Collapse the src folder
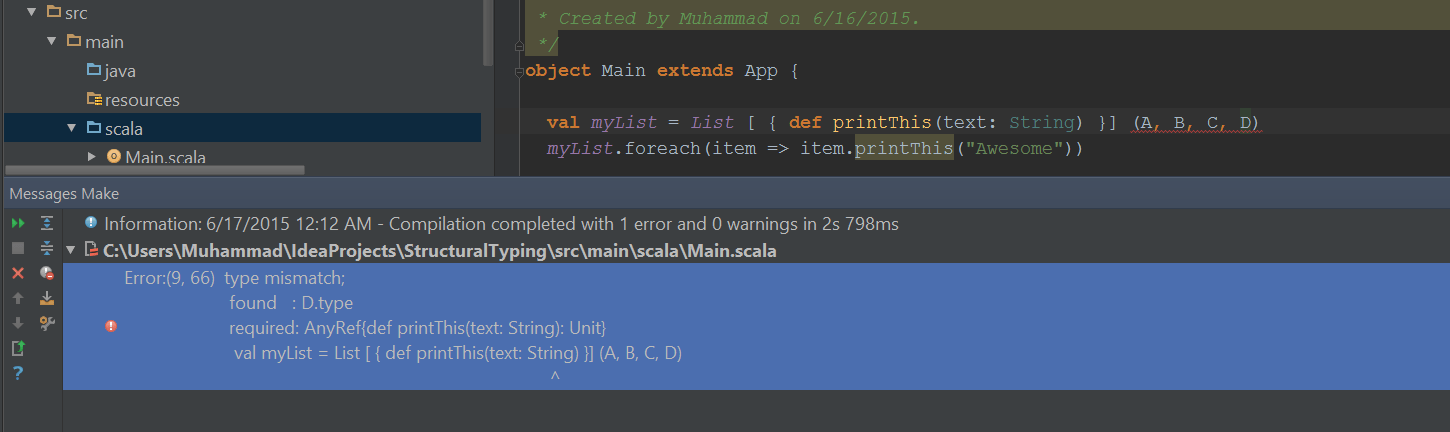The height and width of the screenshot is (432, 1450). click(31, 13)
